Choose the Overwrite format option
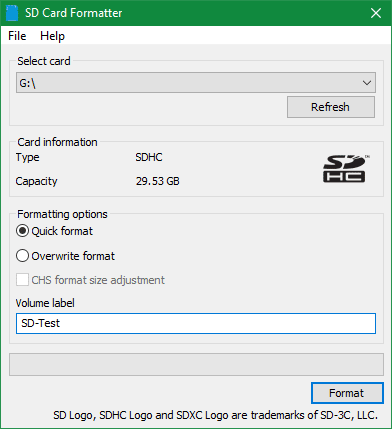The image size is (392, 429). [22, 256]
